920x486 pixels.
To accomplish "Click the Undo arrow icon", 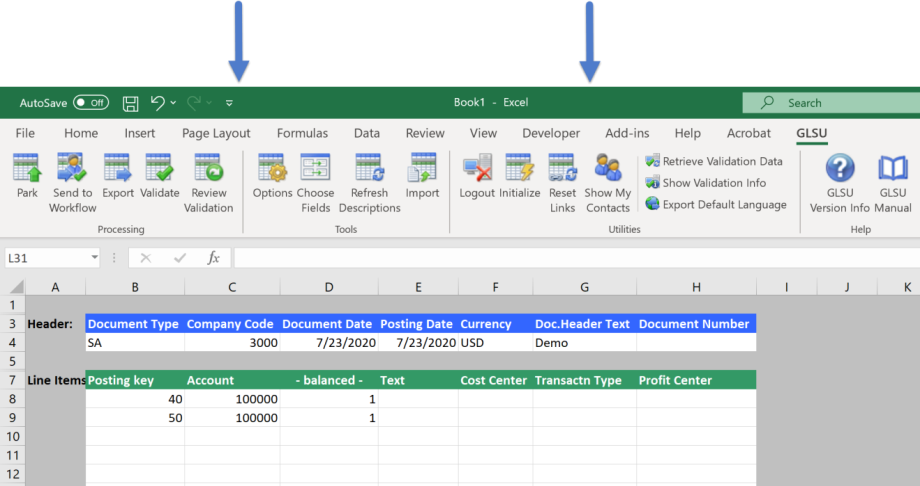I will pos(157,103).
